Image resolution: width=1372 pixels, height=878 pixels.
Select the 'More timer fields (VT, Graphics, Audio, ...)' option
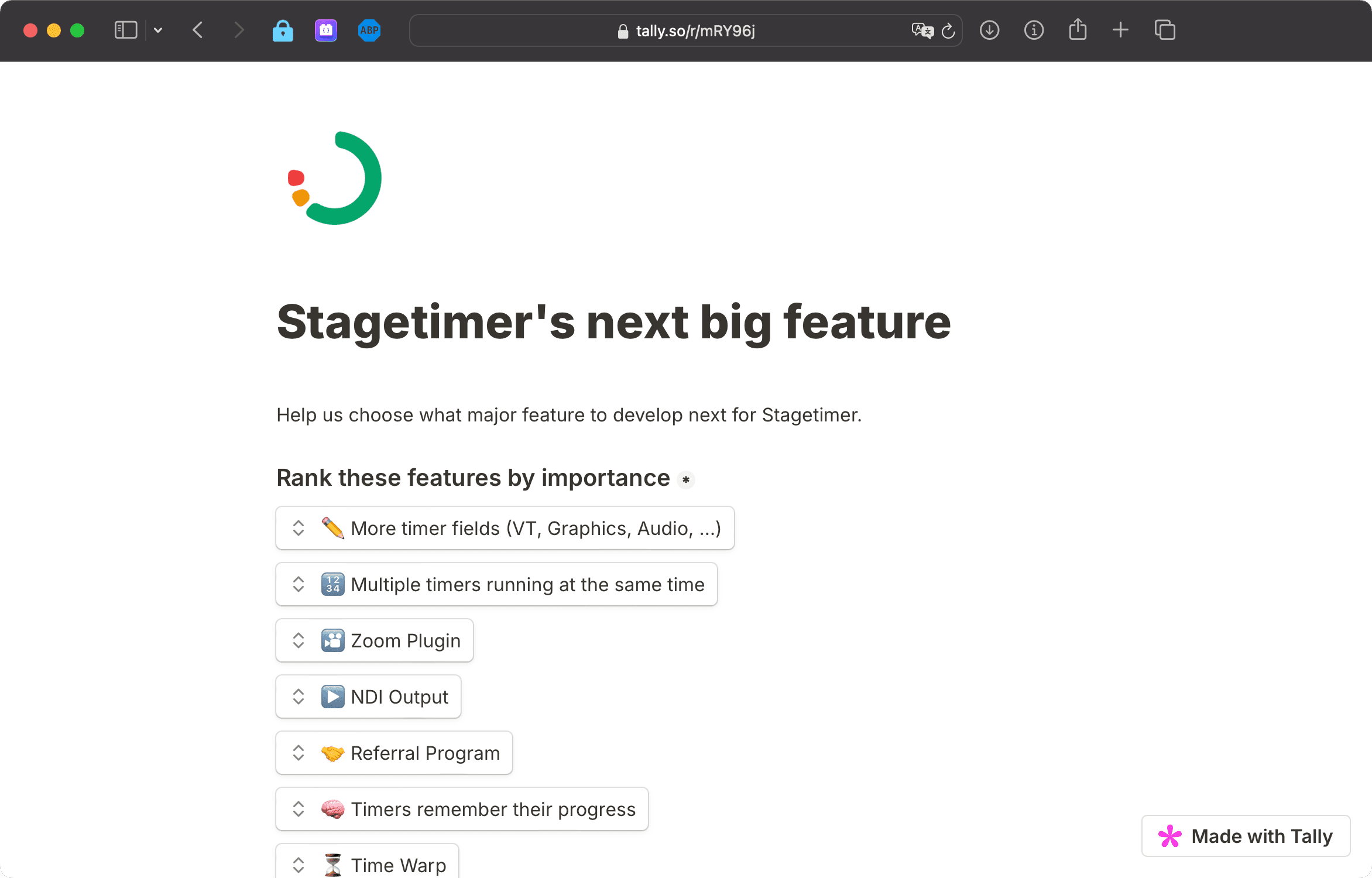(x=505, y=528)
